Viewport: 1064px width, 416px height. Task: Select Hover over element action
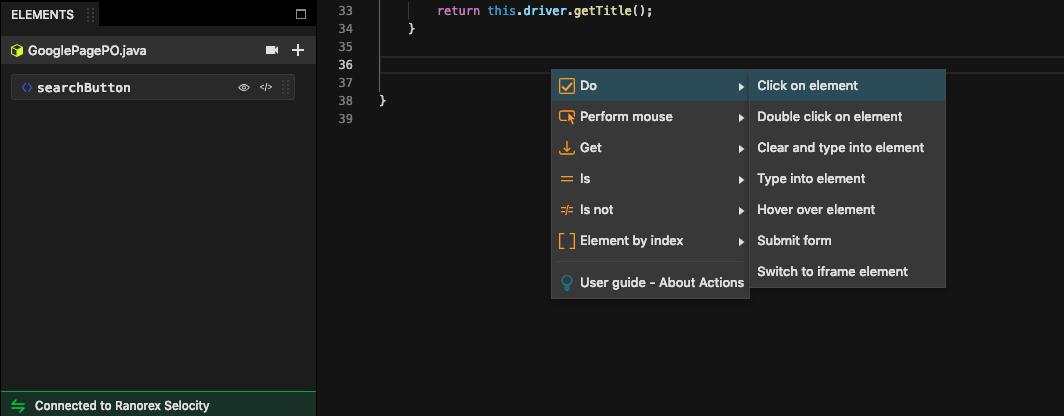847,210
